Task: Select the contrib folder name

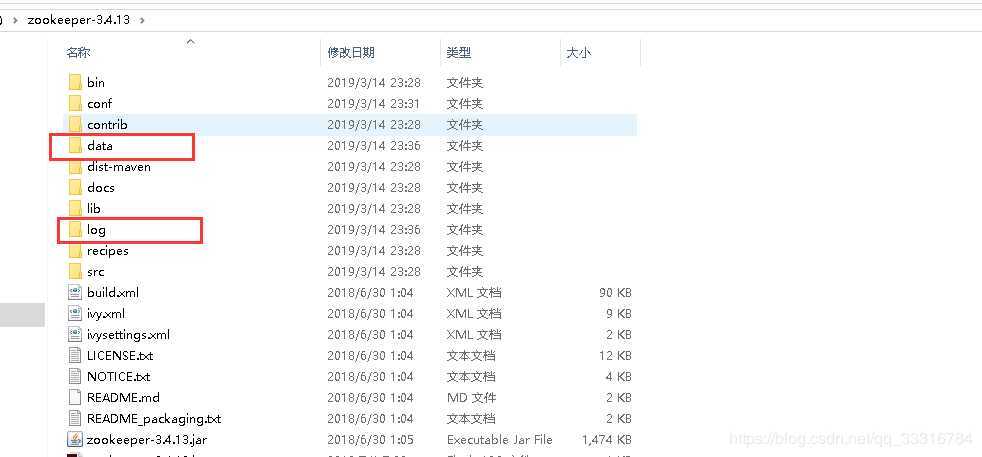Action: click(x=107, y=124)
